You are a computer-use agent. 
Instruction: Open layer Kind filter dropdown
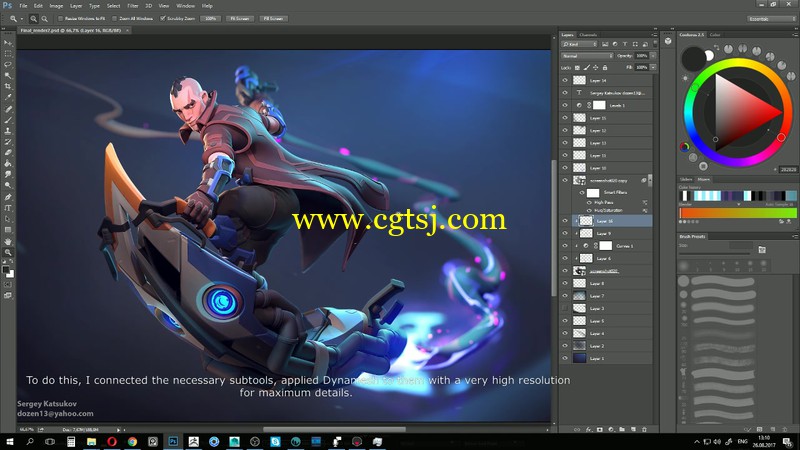[579, 44]
